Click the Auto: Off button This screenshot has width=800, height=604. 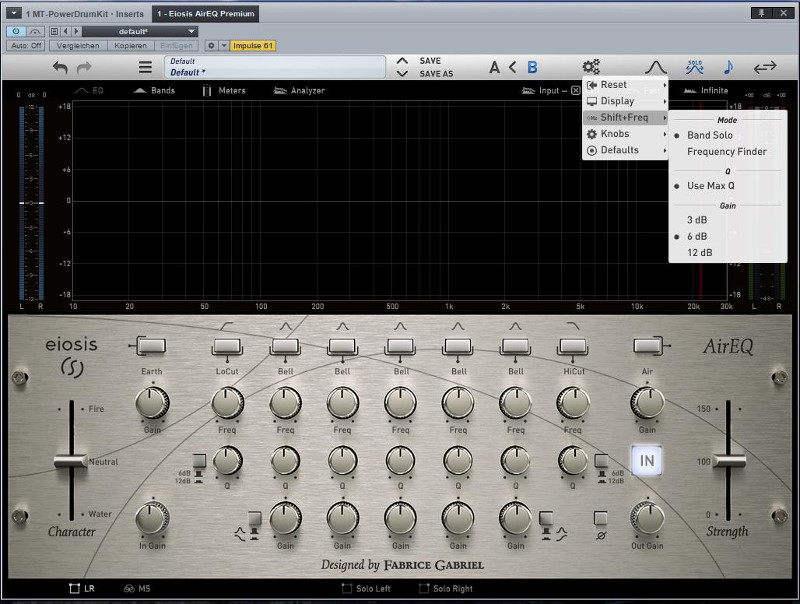pyautogui.click(x=26, y=46)
